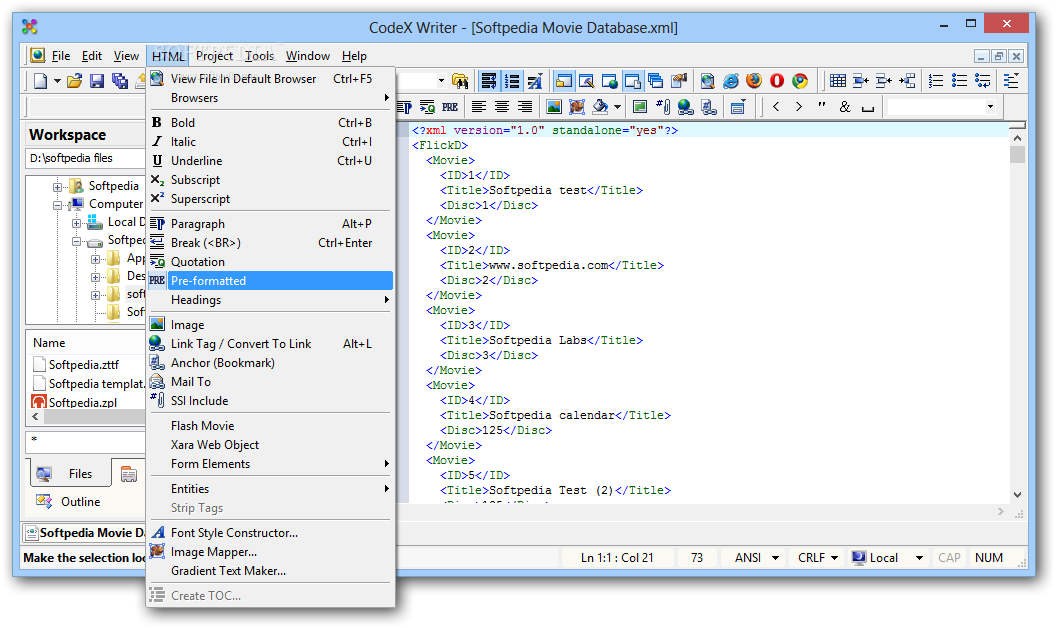The width and height of the screenshot is (1056, 628).
Task: Select View File In Default Browser
Action: coord(270,79)
